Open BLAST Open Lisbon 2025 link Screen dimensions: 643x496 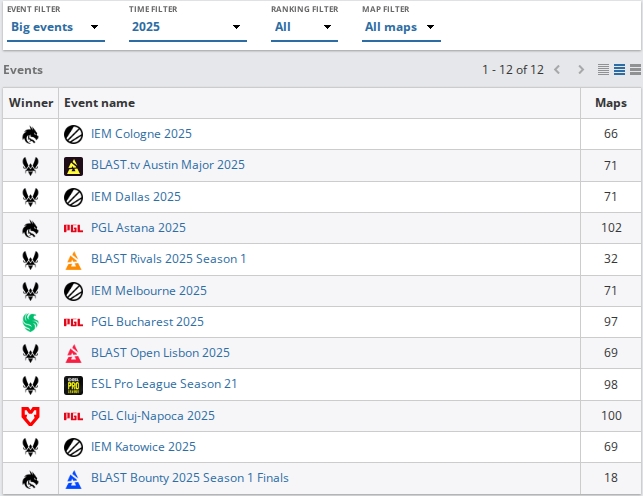click(x=160, y=353)
